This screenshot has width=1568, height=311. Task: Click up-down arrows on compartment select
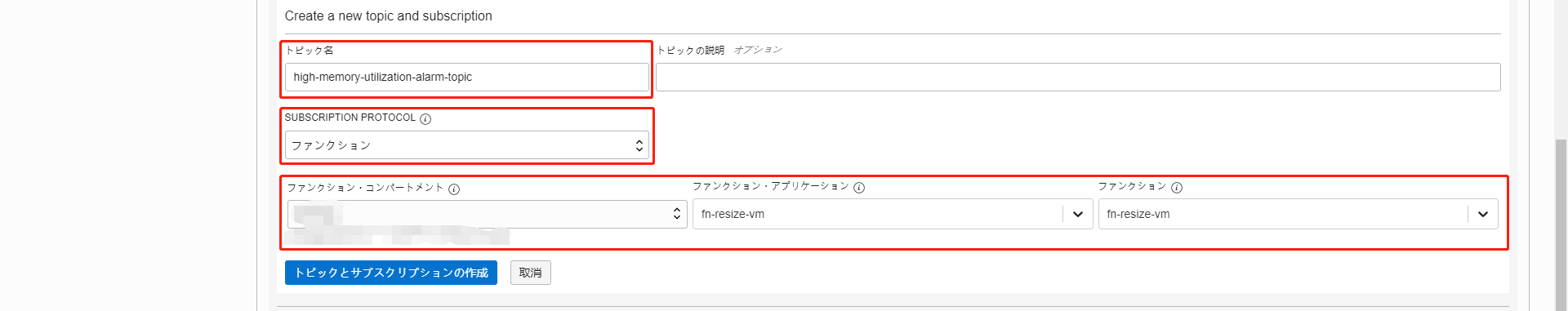click(x=676, y=213)
